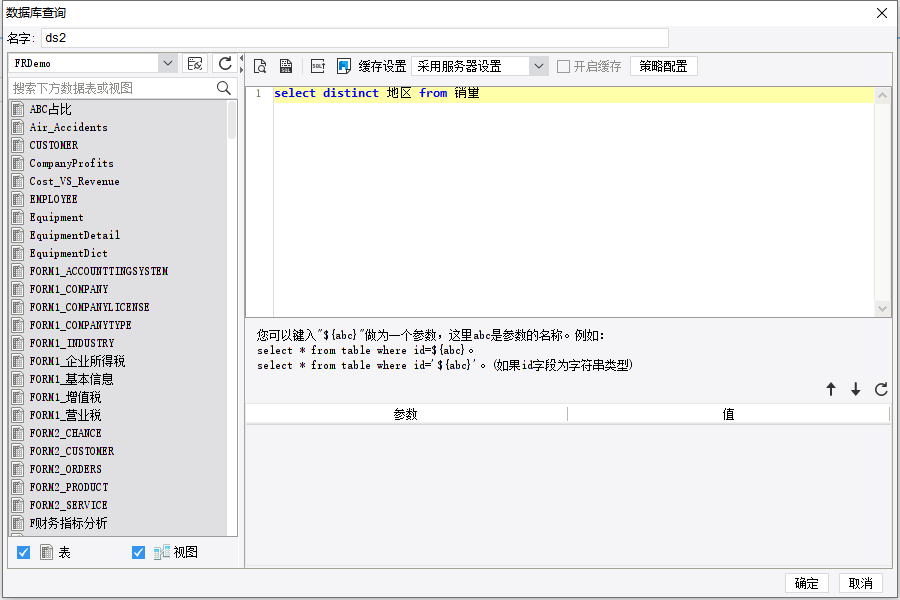Image resolution: width=900 pixels, height=600 pixels.
Task: Toggle the 表 checkbox
Action: click(24, 552)
